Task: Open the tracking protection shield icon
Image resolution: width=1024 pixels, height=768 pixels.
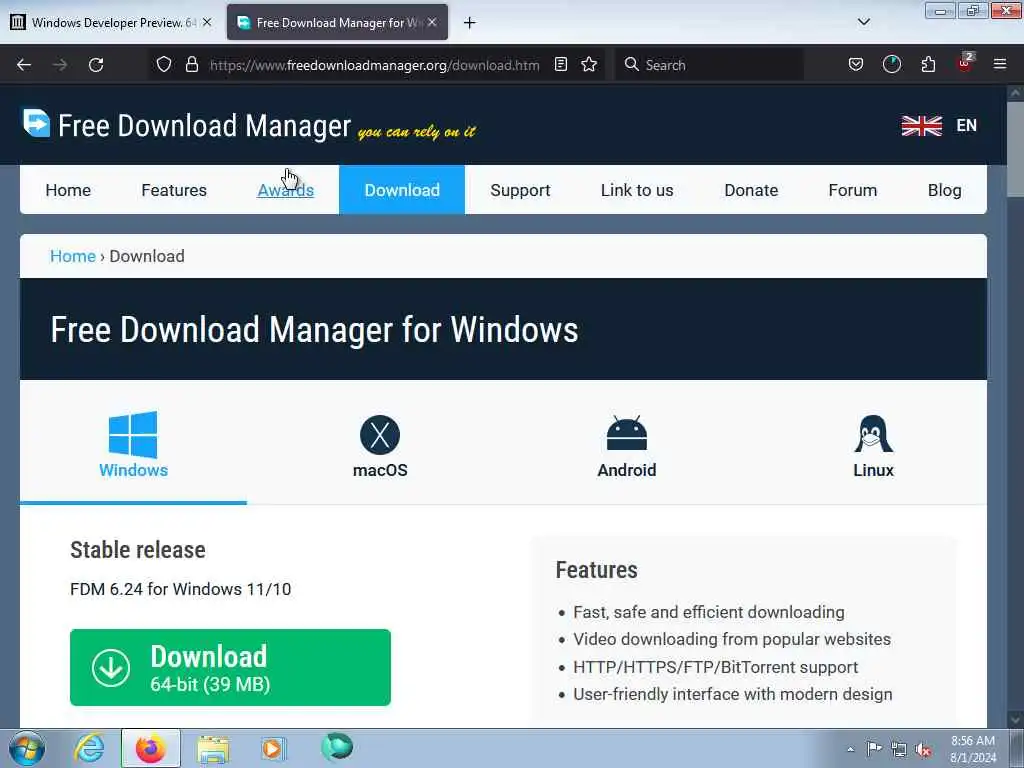Action: 164,65
